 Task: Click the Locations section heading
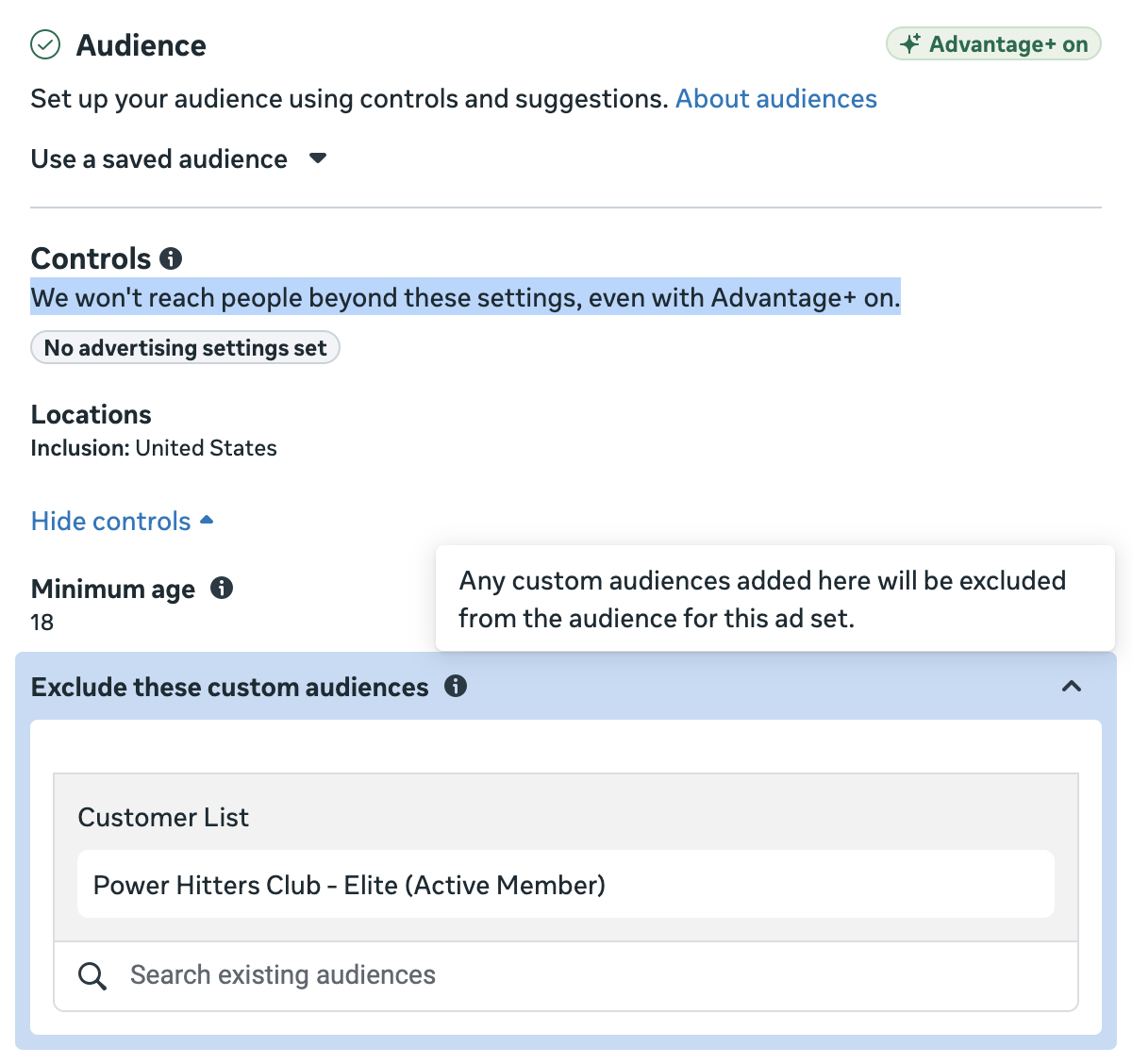(91, 415)
